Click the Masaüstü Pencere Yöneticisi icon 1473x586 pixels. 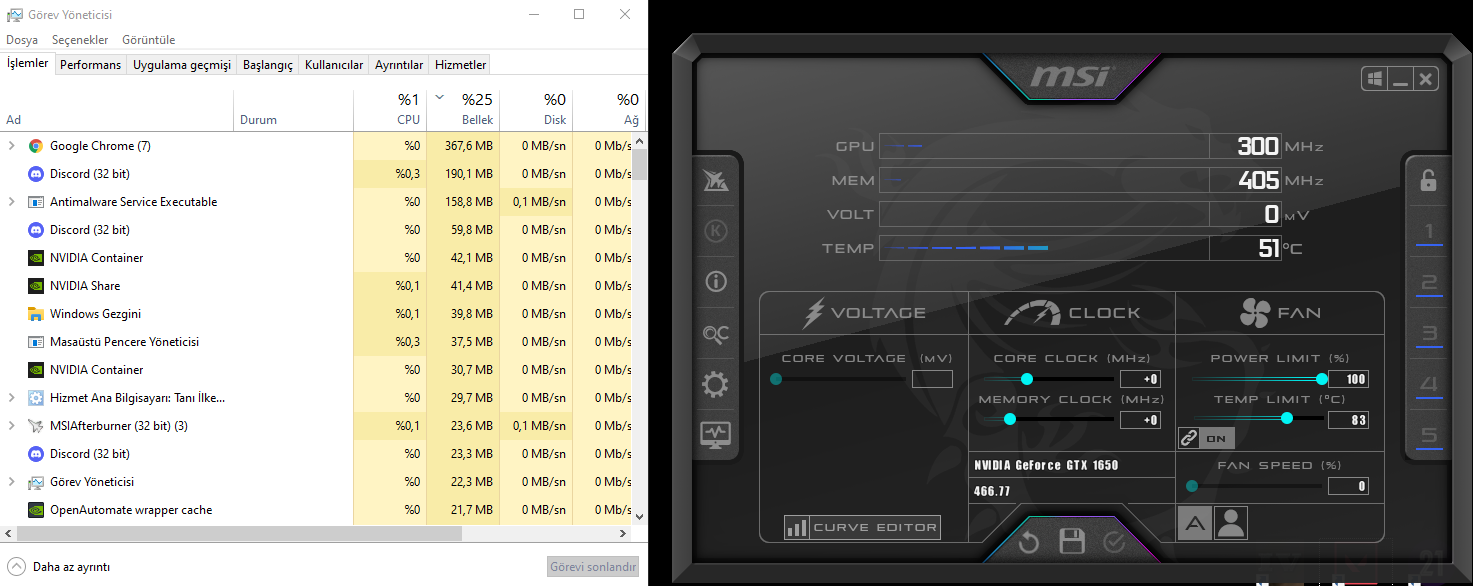click(36, 342)
